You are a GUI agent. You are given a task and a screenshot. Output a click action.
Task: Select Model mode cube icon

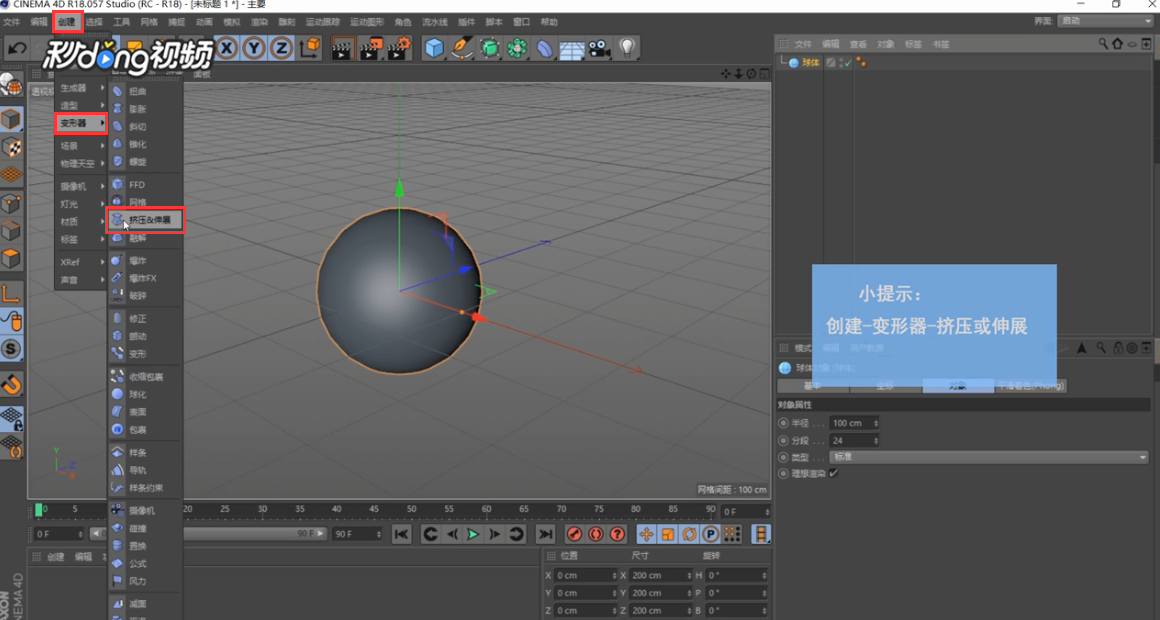11,119
